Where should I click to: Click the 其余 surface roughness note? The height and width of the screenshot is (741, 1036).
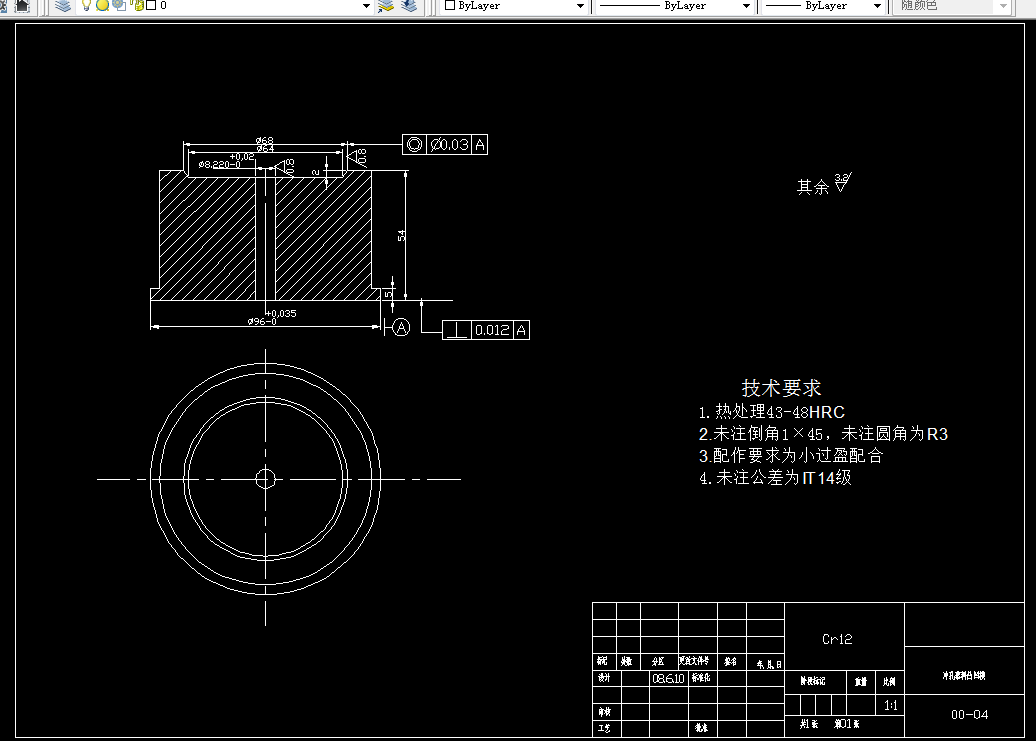click(x=824, y=184)
